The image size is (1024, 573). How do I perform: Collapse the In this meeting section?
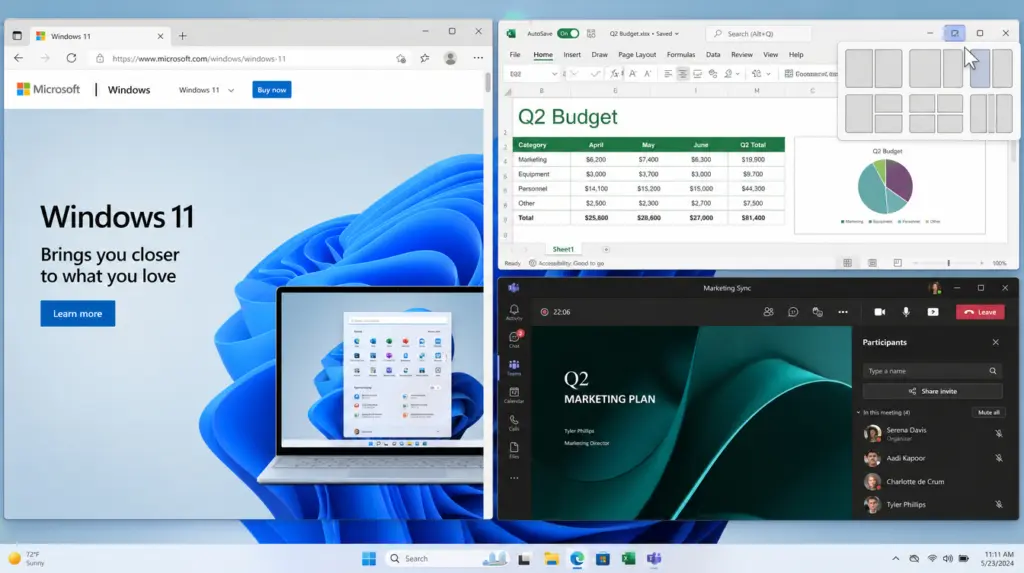click(x=859, y=412)
